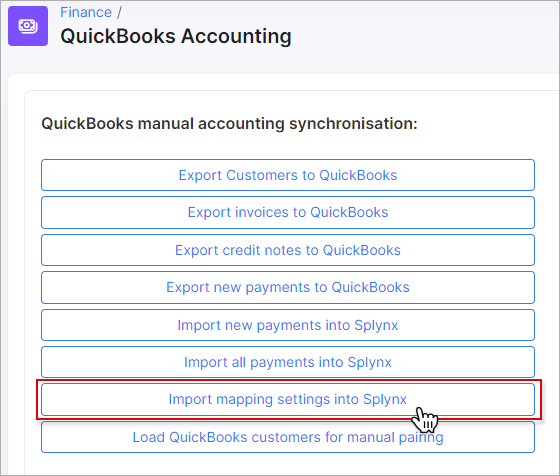Import new payments into Splynx

288,325
